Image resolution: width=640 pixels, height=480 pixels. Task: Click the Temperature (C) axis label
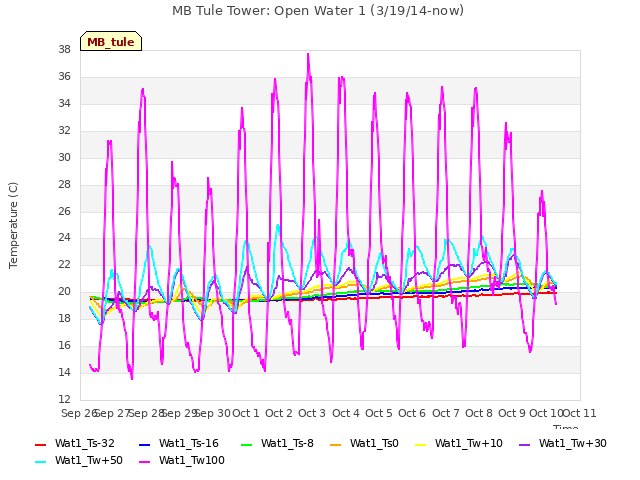[13, 225]
